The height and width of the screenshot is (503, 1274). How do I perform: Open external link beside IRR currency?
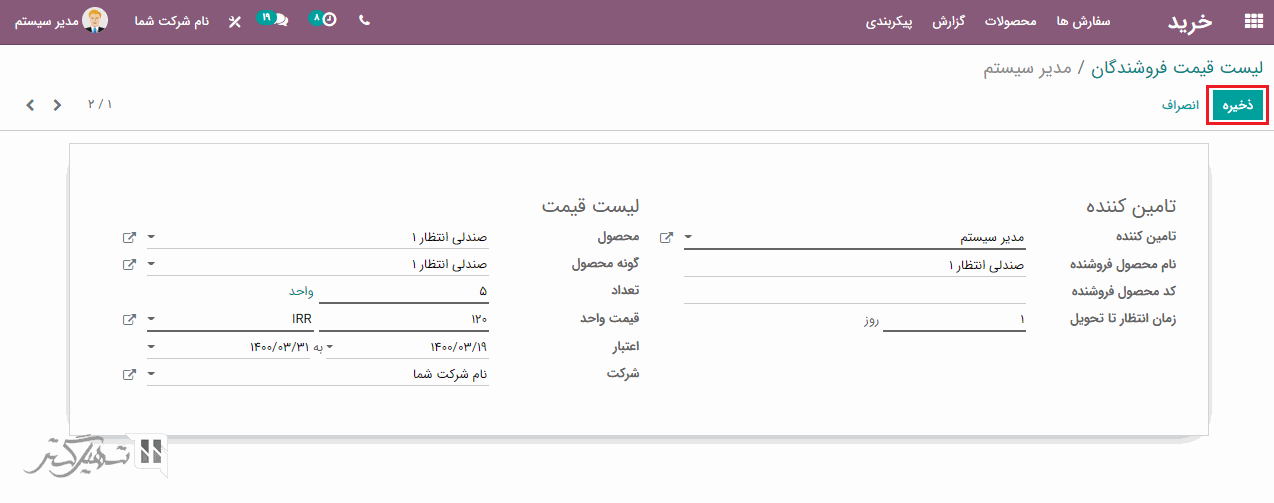pos(129,320)
